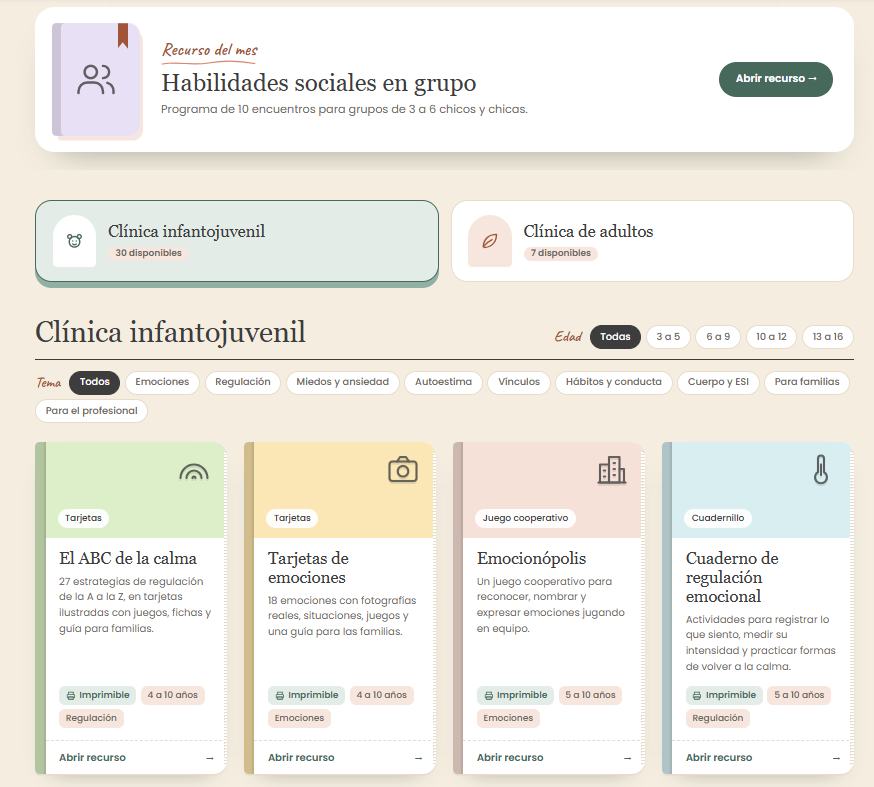Click the purple book thumbnail of Recurso del mes
874x787 pixels.
pos(97,80)
